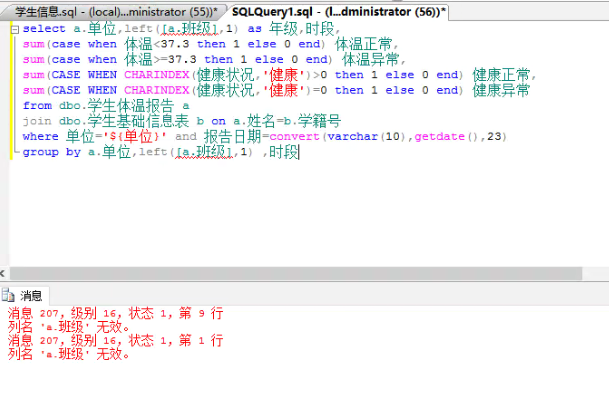Click the first CHARINDEX function
Viewport: 609px width, 402px height.
pos(157,75)
